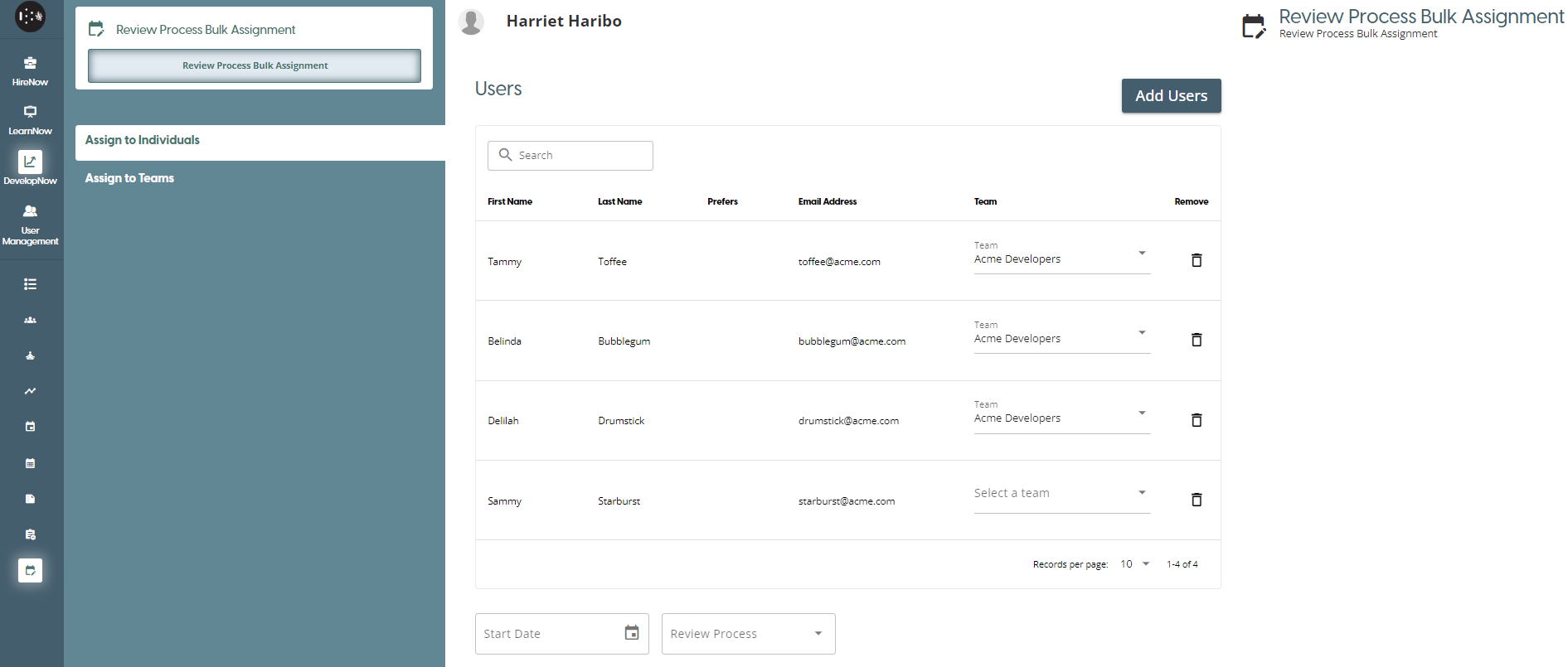Click trash icon for Belinda Bubblegum
The image size is (1568, 667).
(x=1196, y=340)
